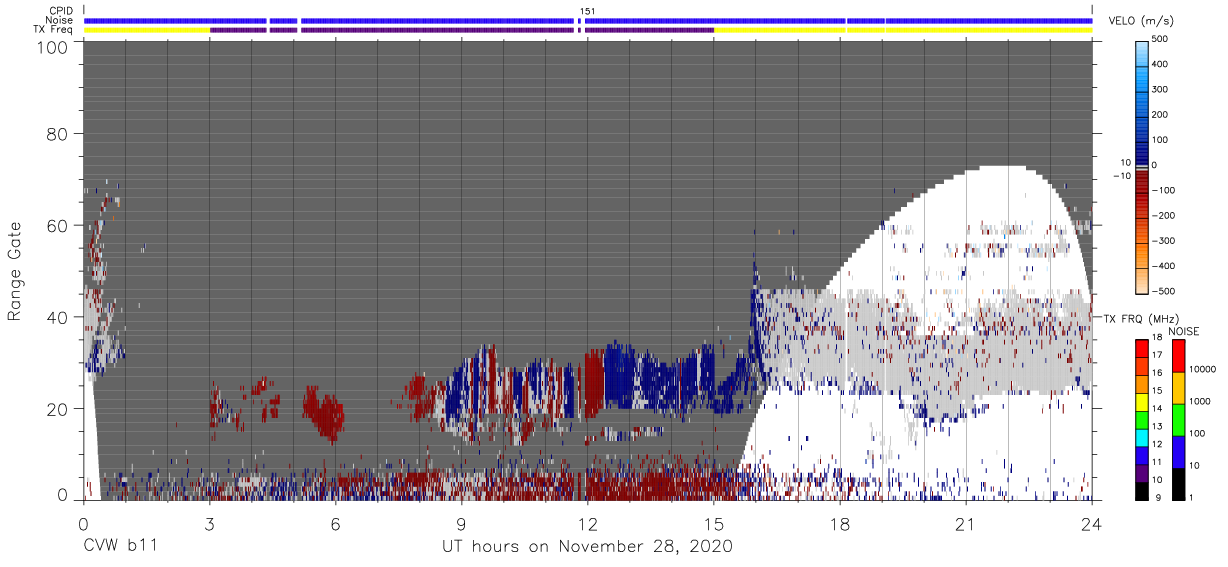This screenshot has width=1228, height=567.
Task: Click the purple segment of the TX Freq bar
Action: 462,30
